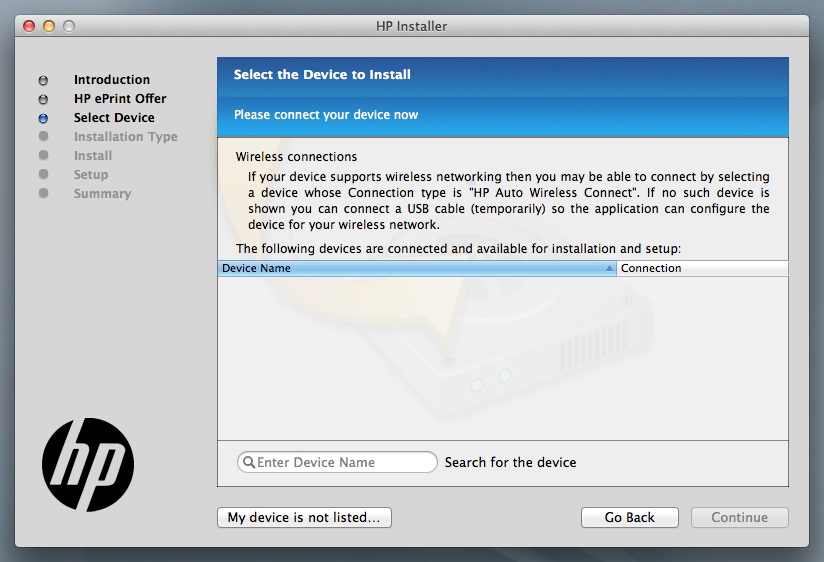Click the grey bullet beside Installation Type
This screenshot has height=562, width=824.
click(43, 137)
